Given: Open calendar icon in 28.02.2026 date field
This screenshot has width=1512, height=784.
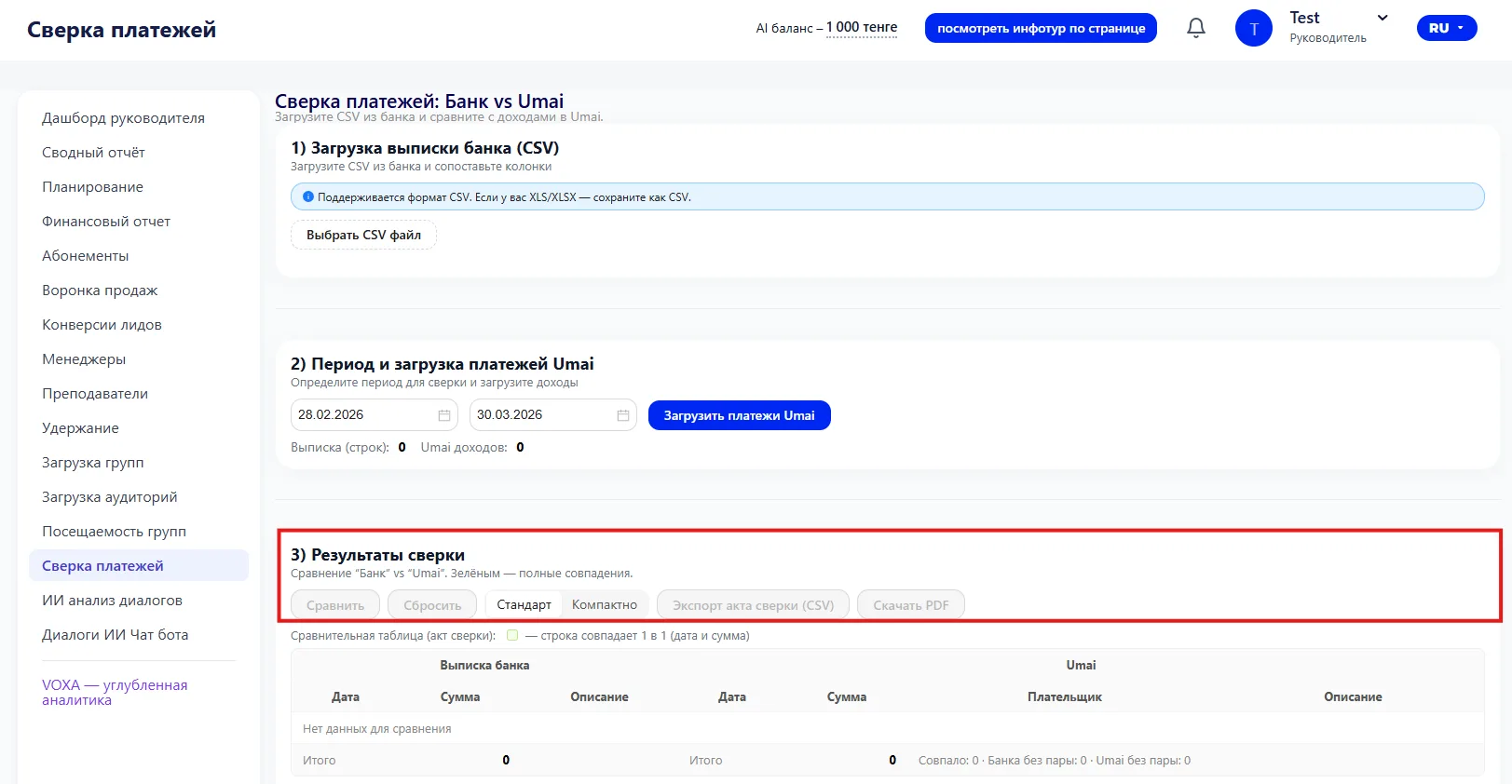Looking at the screenshot, I should [x=444, y=415].
